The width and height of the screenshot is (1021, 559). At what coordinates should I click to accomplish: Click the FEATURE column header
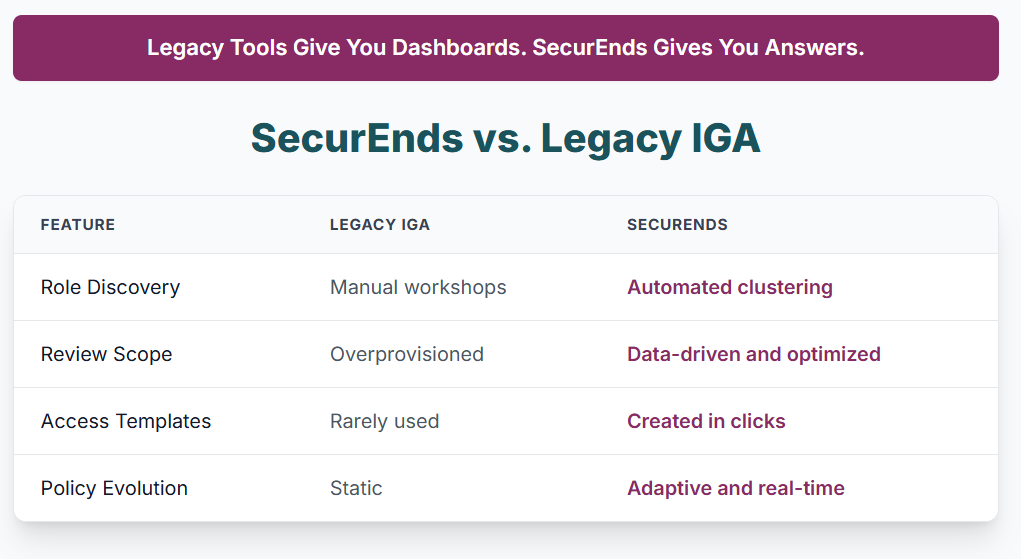(77, 225)
